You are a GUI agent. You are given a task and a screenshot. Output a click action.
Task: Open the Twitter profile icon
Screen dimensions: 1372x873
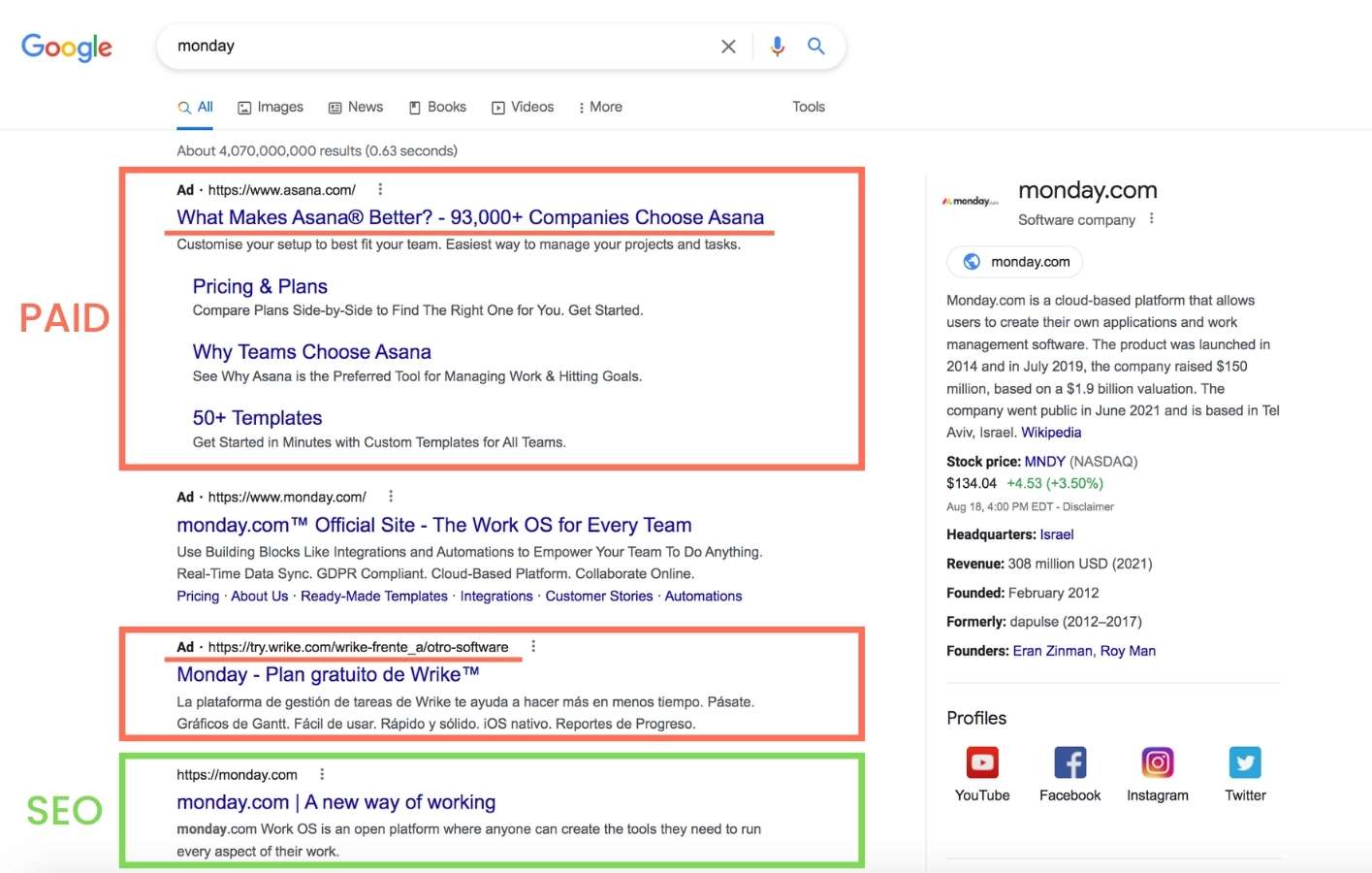tap(1245, 762)
